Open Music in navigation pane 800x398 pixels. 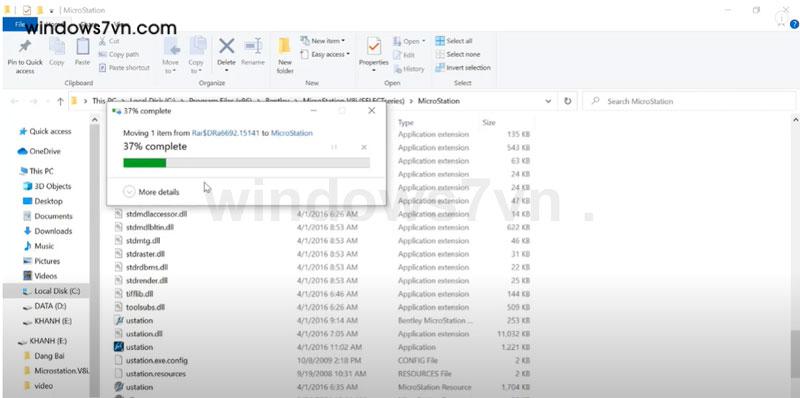tap(39, 246)
